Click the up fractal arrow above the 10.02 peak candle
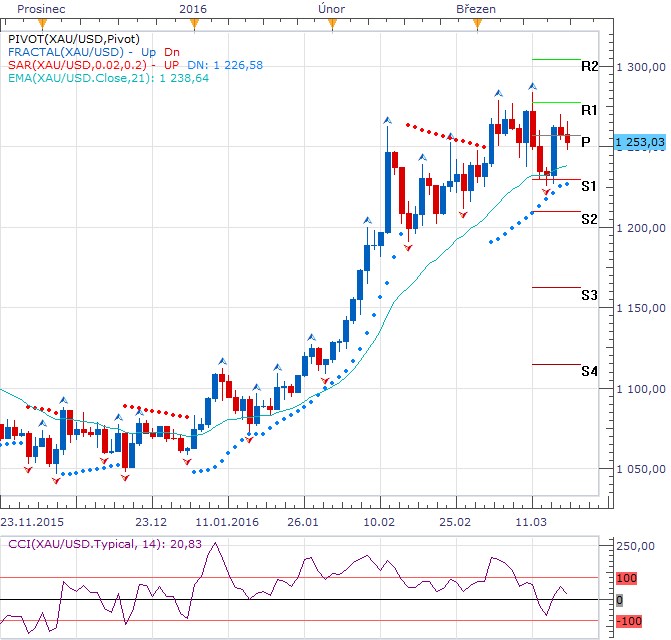 pyautogui.click(x=387, y=121)
